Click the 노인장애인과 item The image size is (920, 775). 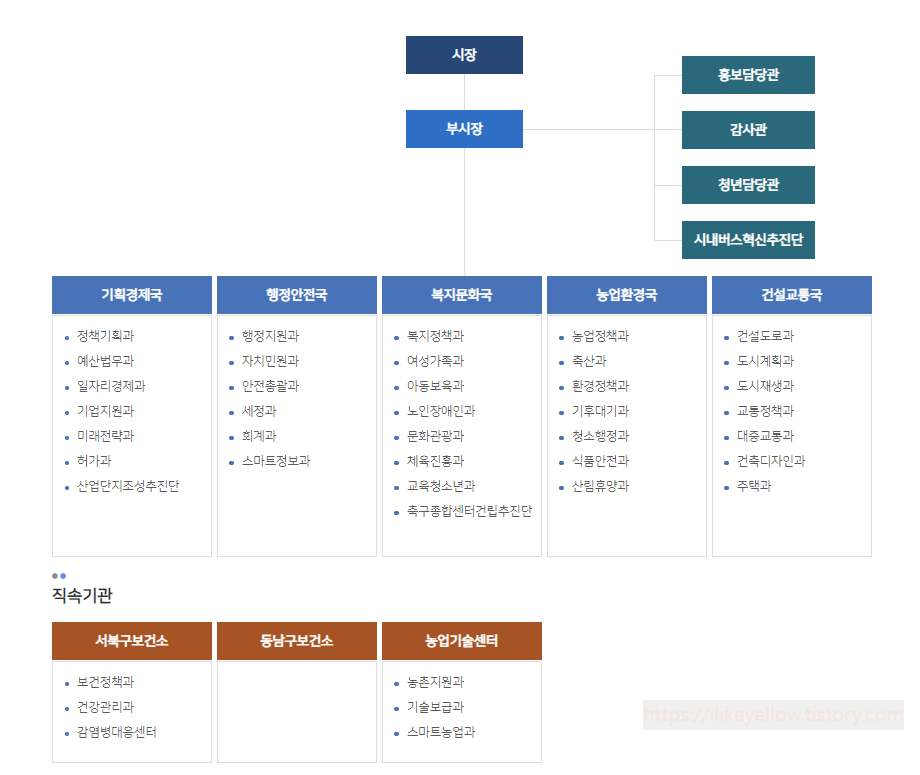click(x=441, y=411)
